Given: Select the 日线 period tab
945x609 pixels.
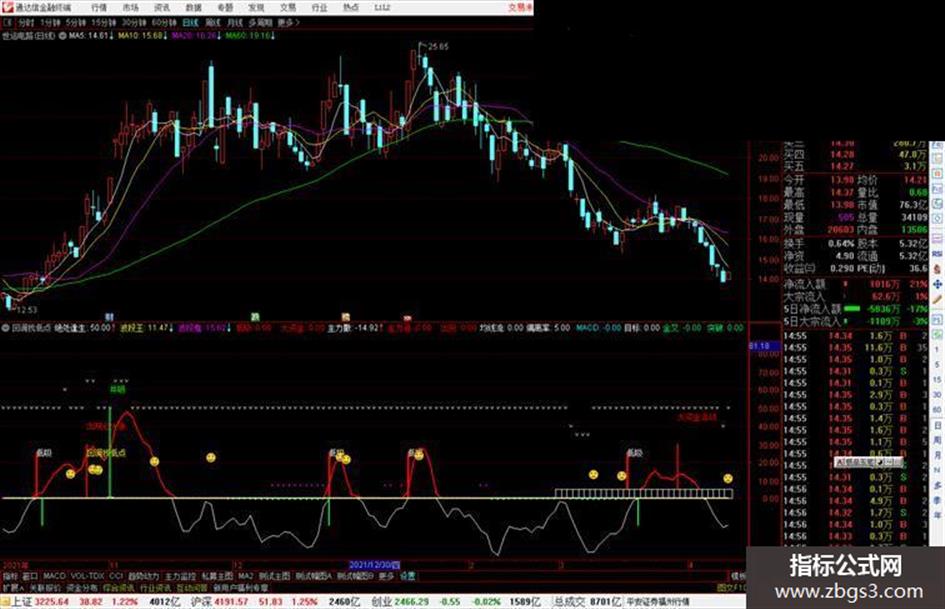Looking at the screenshot, I should coord(190,23).
